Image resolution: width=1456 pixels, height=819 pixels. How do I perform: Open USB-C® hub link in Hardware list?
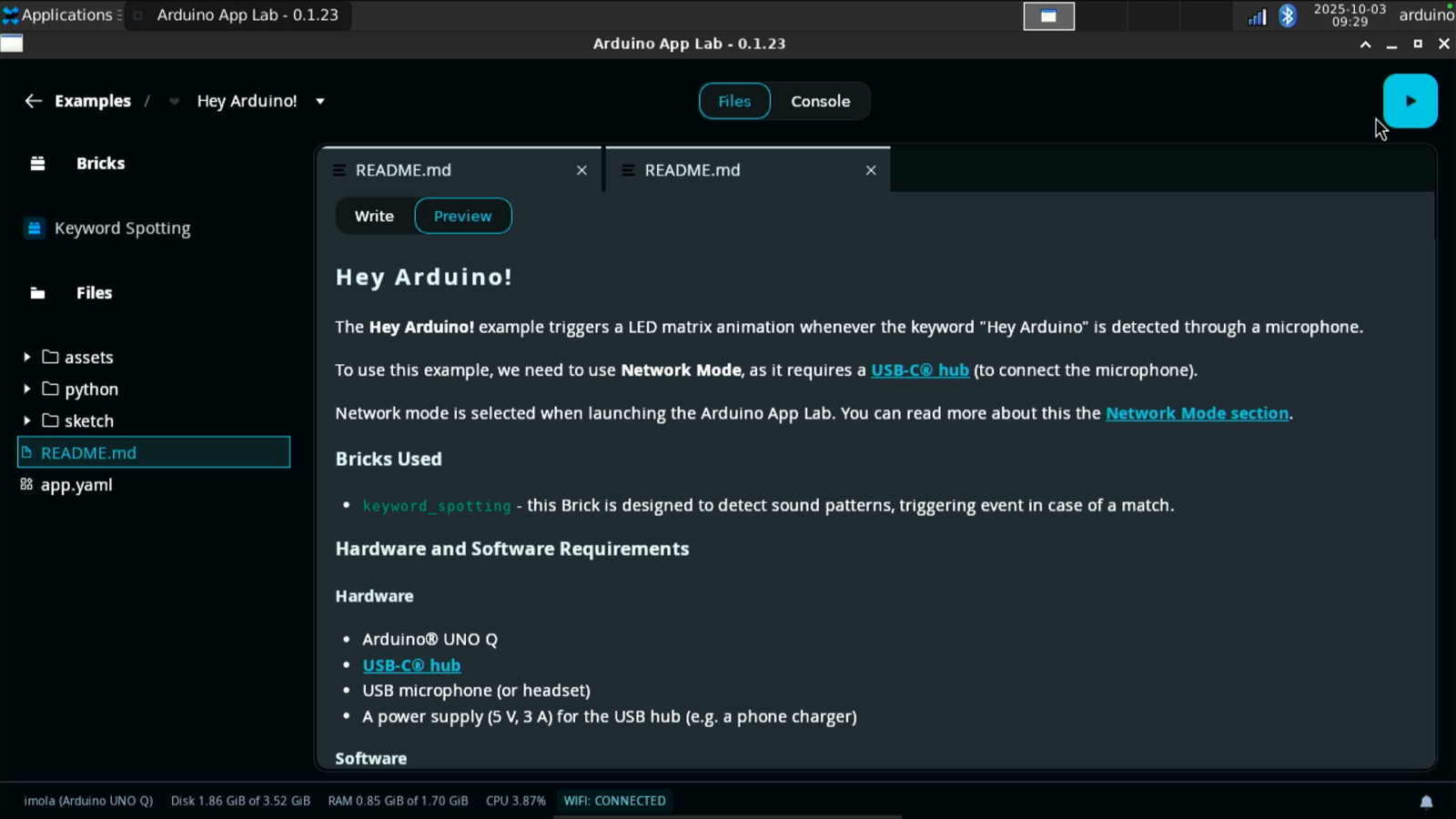tap(411, 665)
